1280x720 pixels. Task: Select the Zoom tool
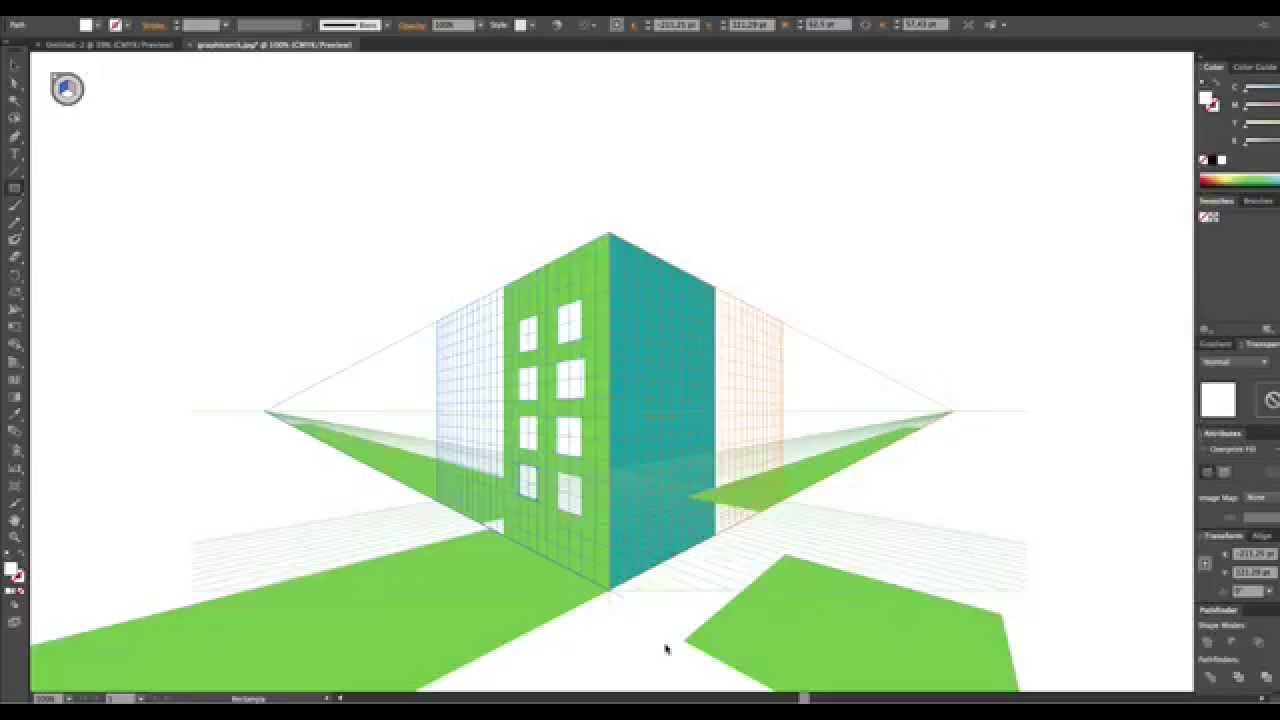(x=14, y=537)
